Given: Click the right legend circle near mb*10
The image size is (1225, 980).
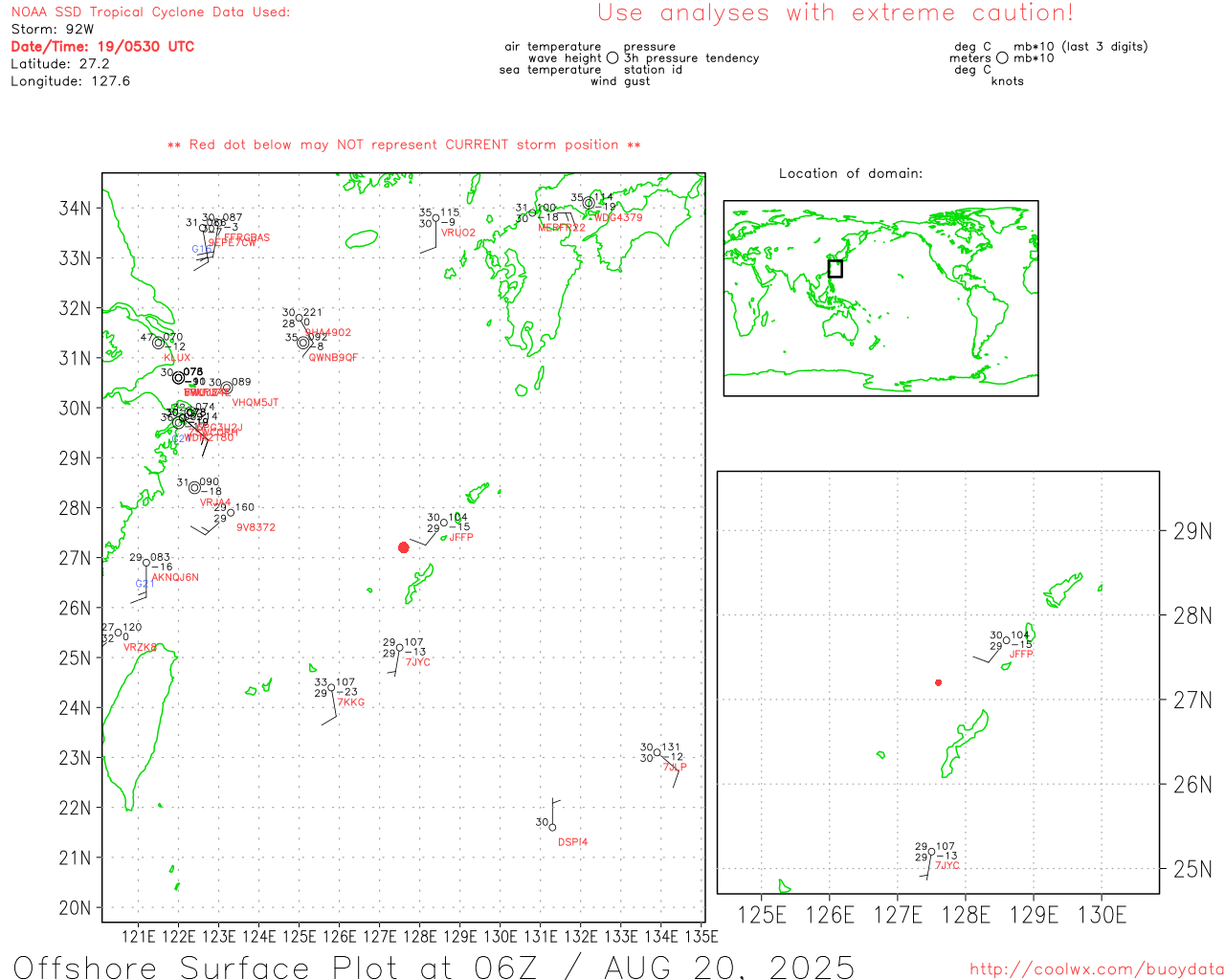Looking at the screenshot, I should (x=1002, y=58).
